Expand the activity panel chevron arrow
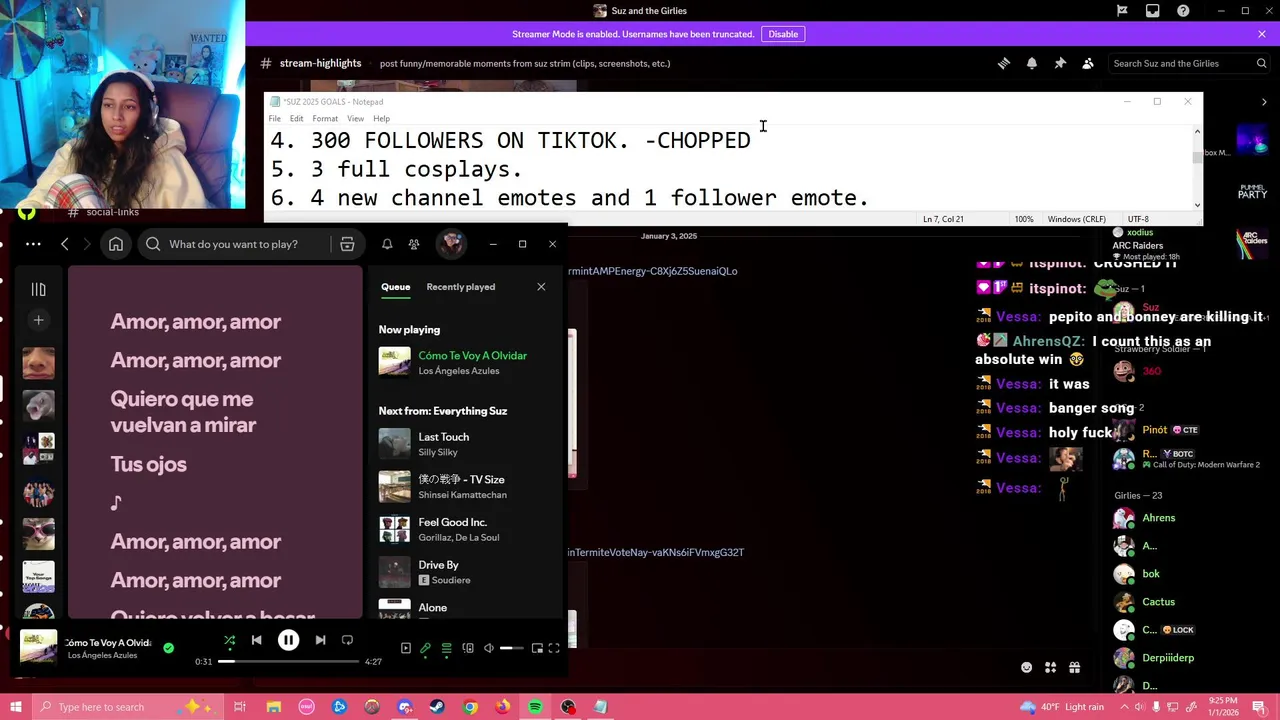 [x=1264, y=102]
